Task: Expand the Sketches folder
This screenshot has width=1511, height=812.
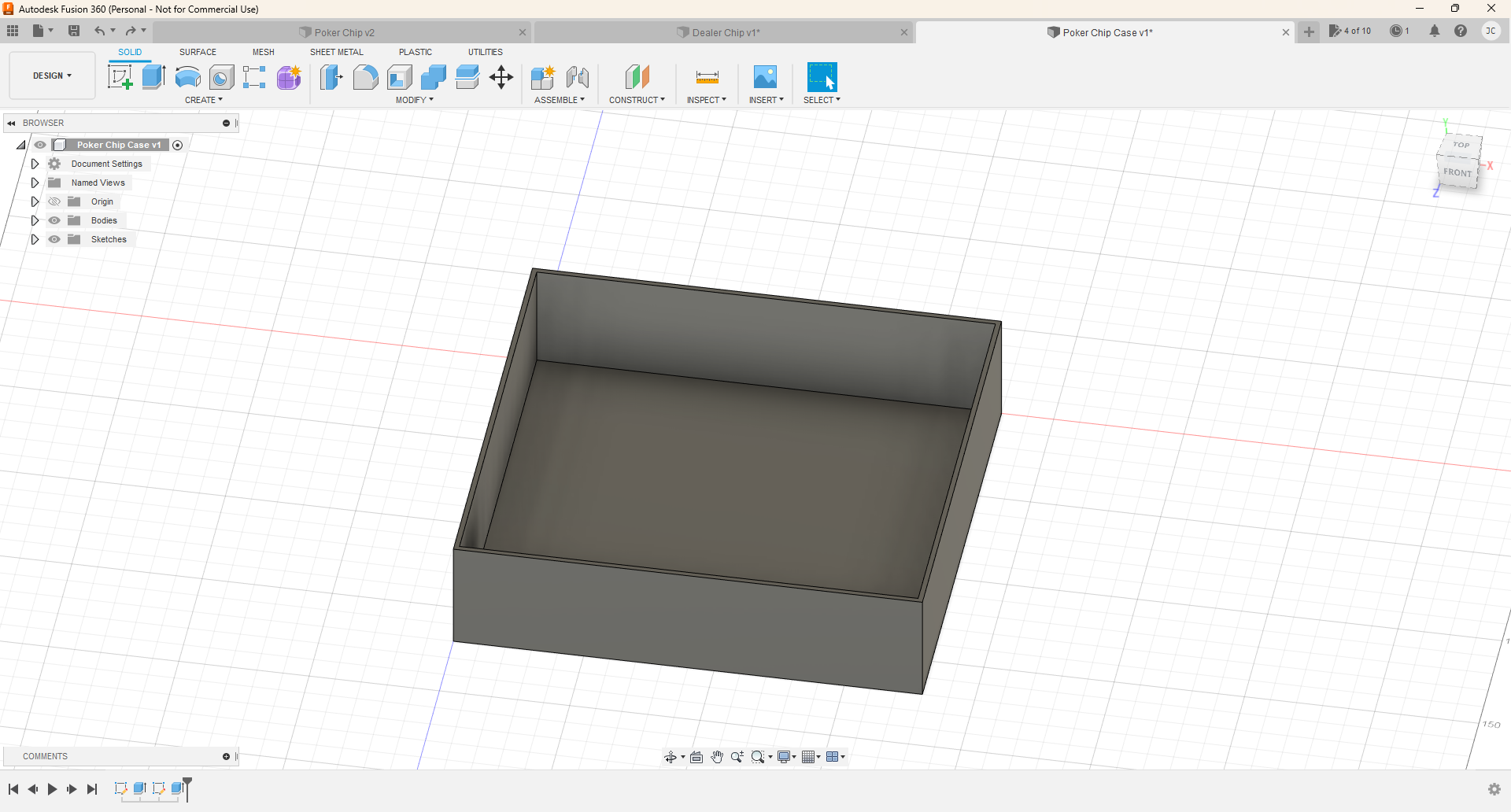Action: (x=35, y=239)
